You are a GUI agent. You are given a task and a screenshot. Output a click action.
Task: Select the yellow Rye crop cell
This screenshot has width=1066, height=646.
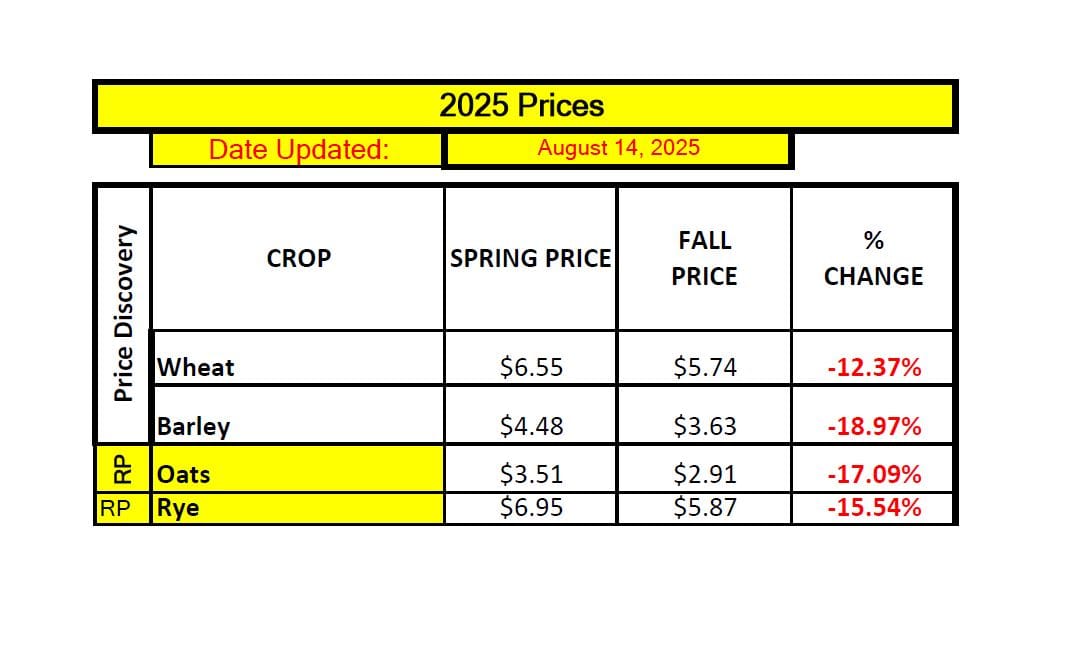[297, 508]
